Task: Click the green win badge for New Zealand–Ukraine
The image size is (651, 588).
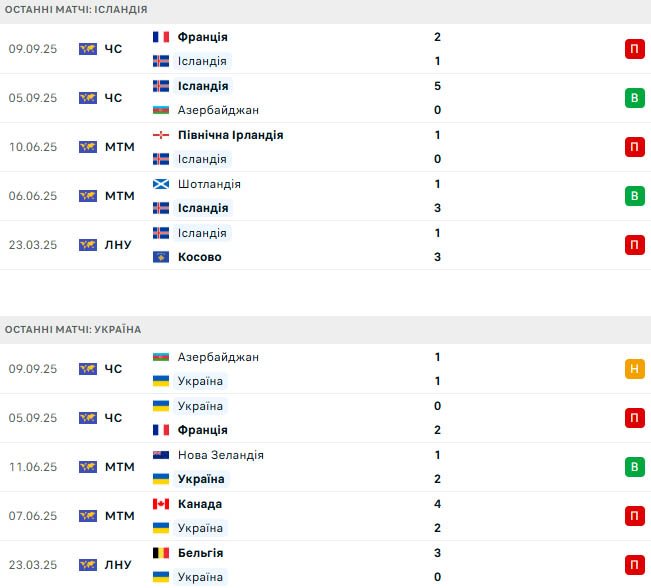Action: click(x=634, y=467)
